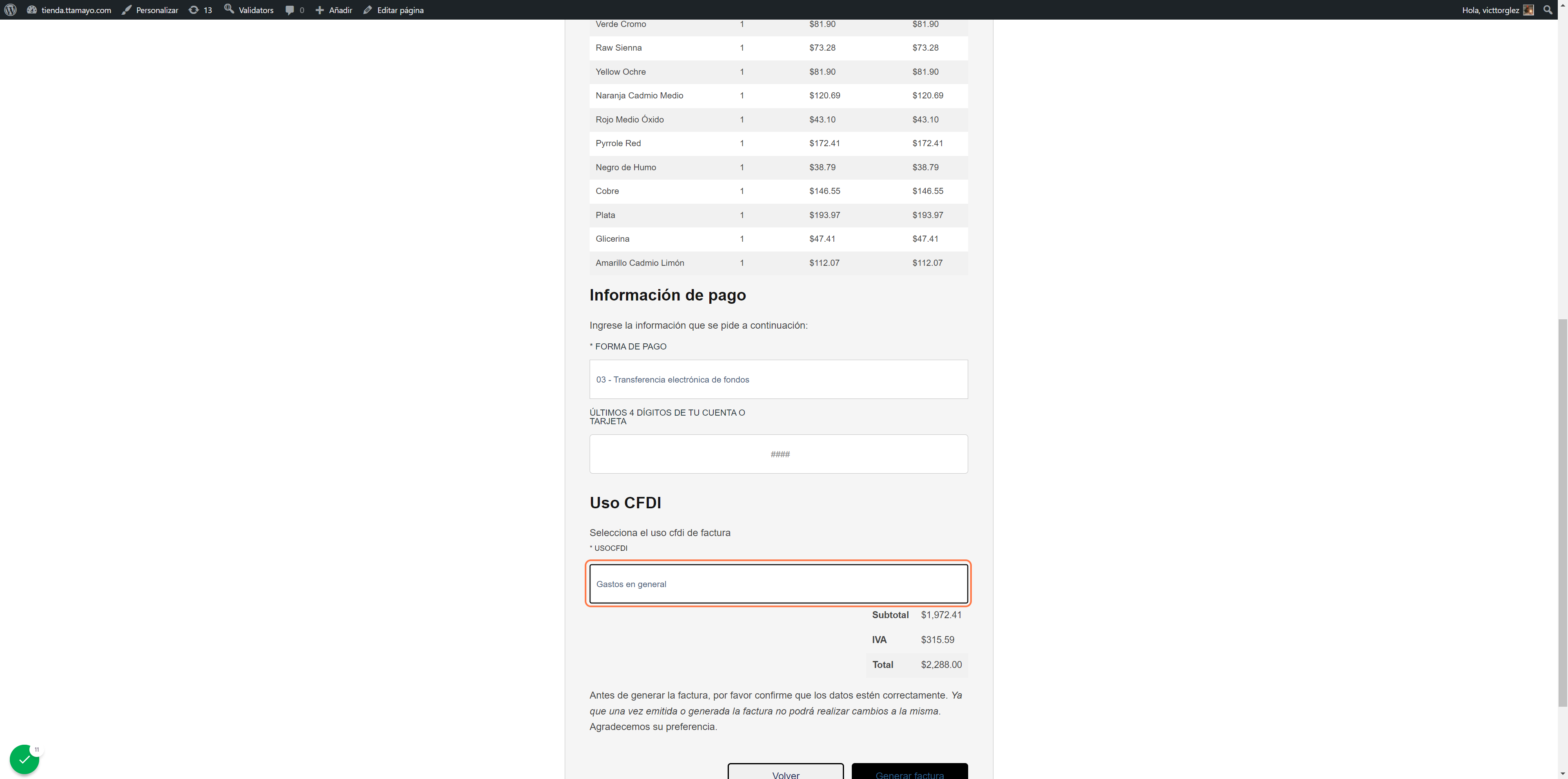1568x779 pixels.
Task: Focus the last 4 digits input field
Action: [x=779, y=454]
